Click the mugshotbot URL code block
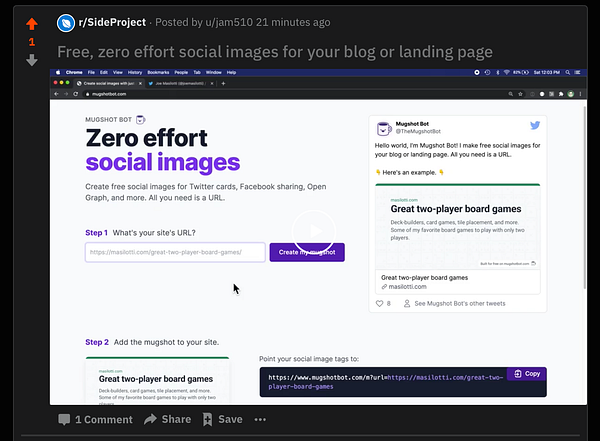Image resolution: width=600 pixels, height=441 pixels. pos(403,382)
